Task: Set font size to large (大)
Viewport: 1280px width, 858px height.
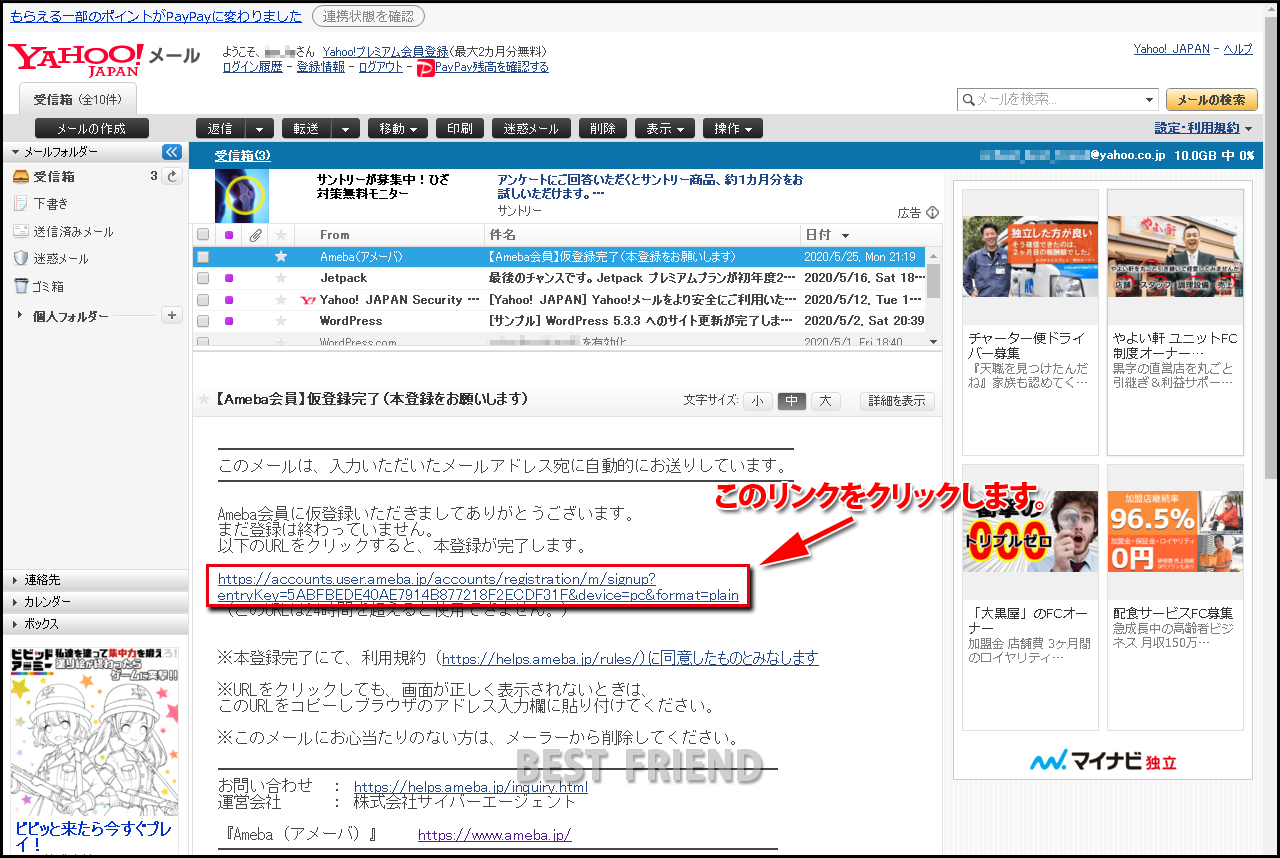Action: 825,401
